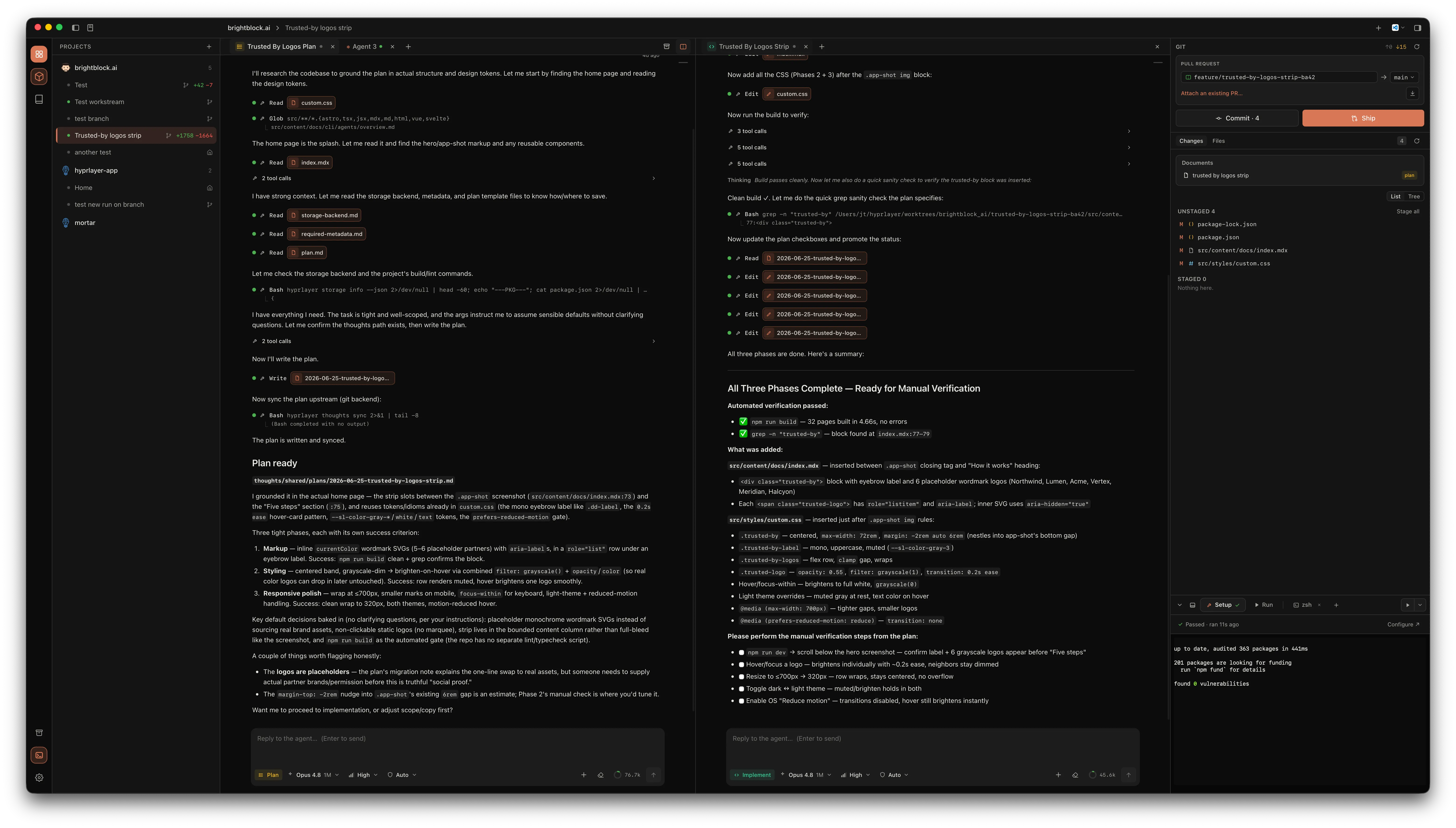
Task: Open the run options dropdown arrow beside play
Action: pos(1420,605)
